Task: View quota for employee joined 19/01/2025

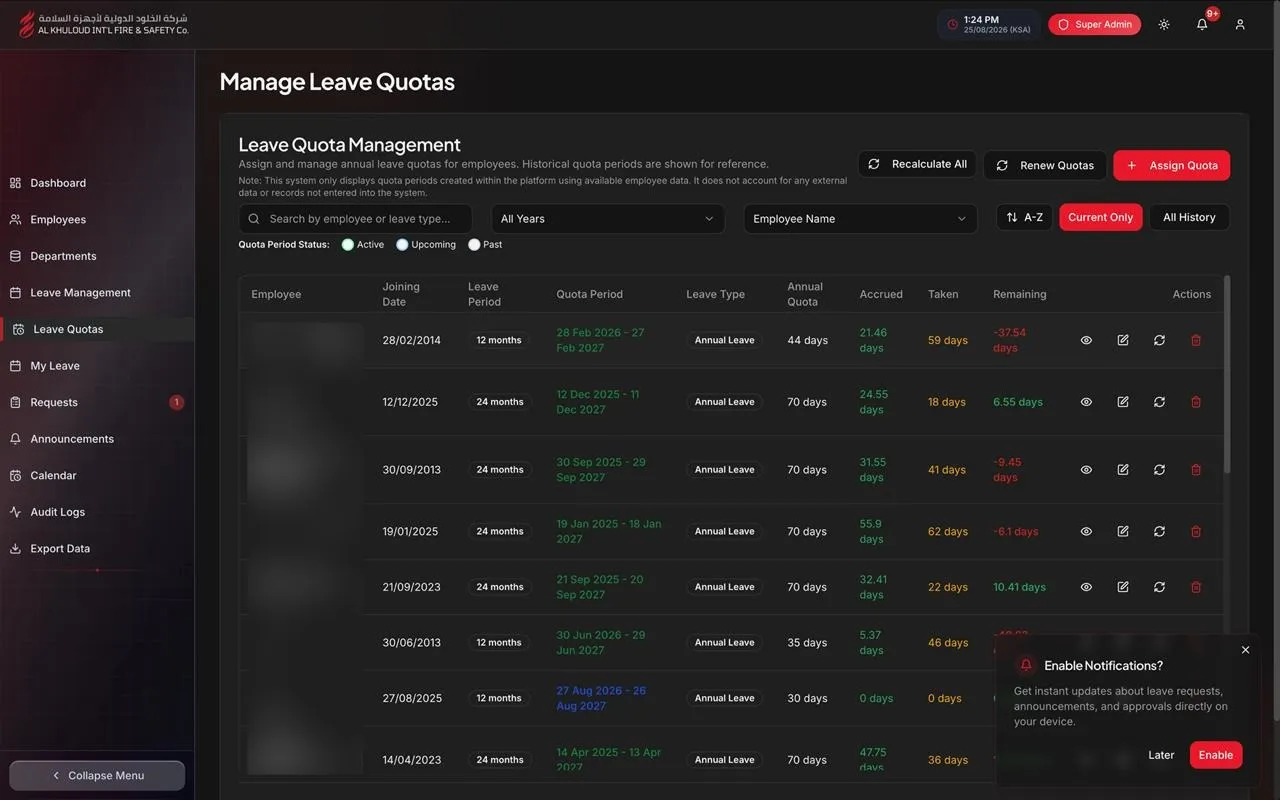Action: (1086, 531)
